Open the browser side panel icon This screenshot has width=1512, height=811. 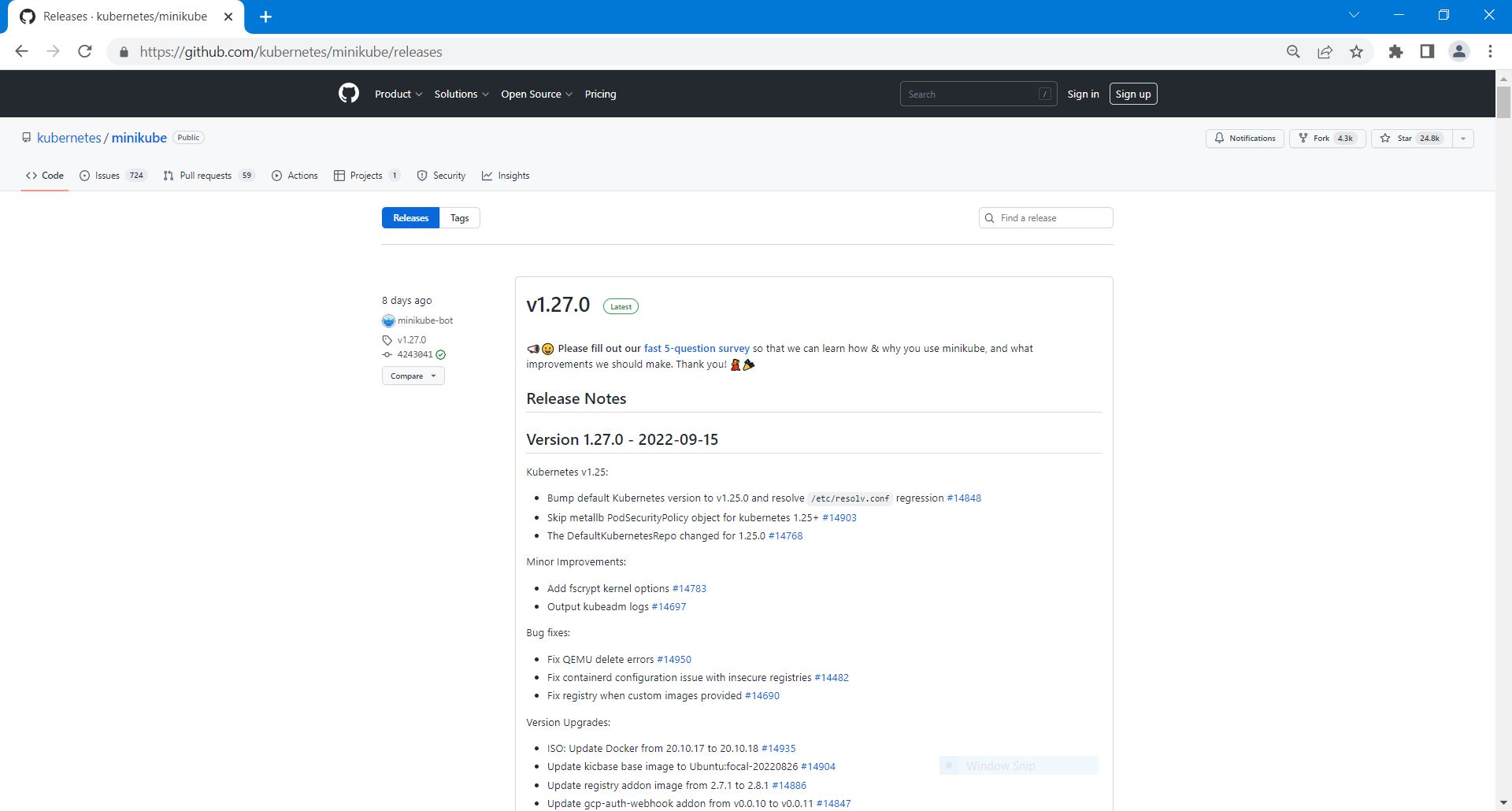pos(1427,52)
